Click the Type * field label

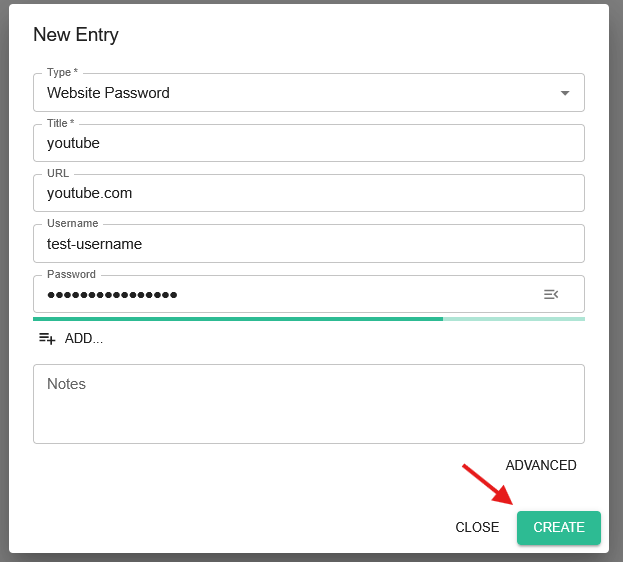pos(62,72)
